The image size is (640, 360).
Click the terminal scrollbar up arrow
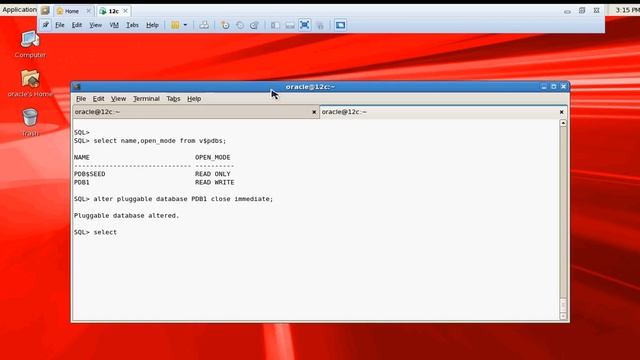[x=563, y=123]
